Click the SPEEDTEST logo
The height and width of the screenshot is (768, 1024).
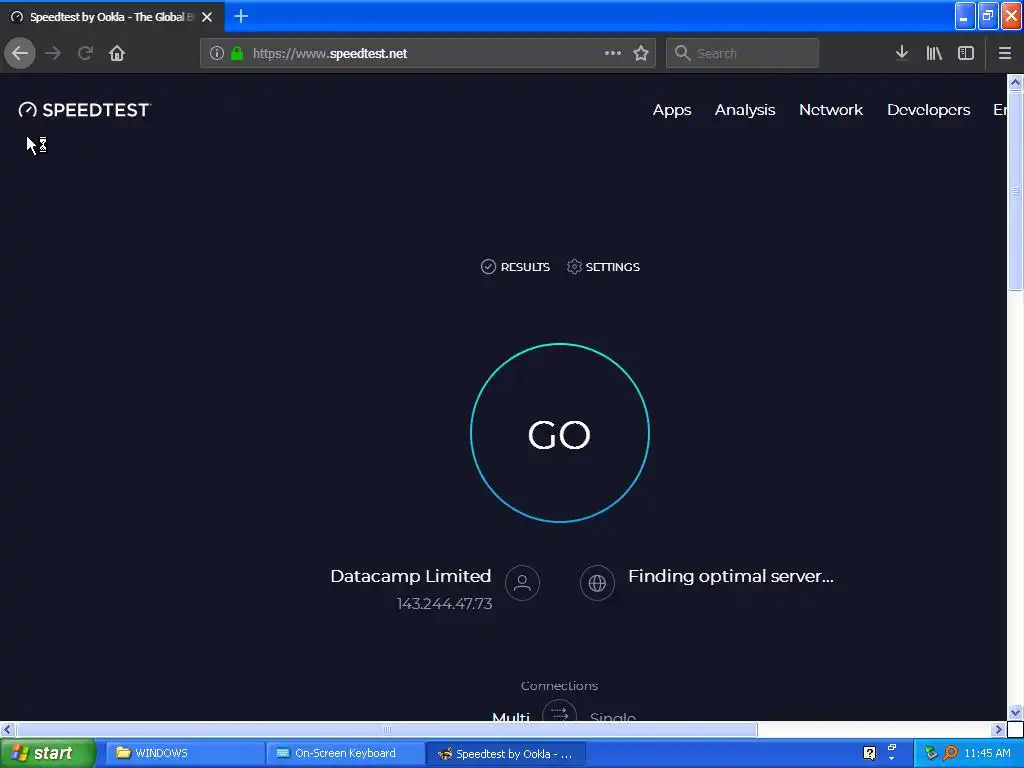85,110
